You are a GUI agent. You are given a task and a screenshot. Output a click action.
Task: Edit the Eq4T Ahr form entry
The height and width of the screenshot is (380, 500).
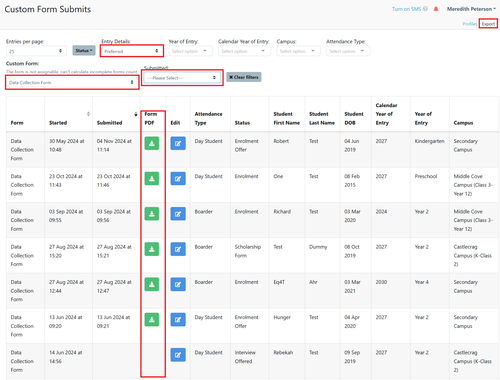pyautogui.click(x=178, y=284)
